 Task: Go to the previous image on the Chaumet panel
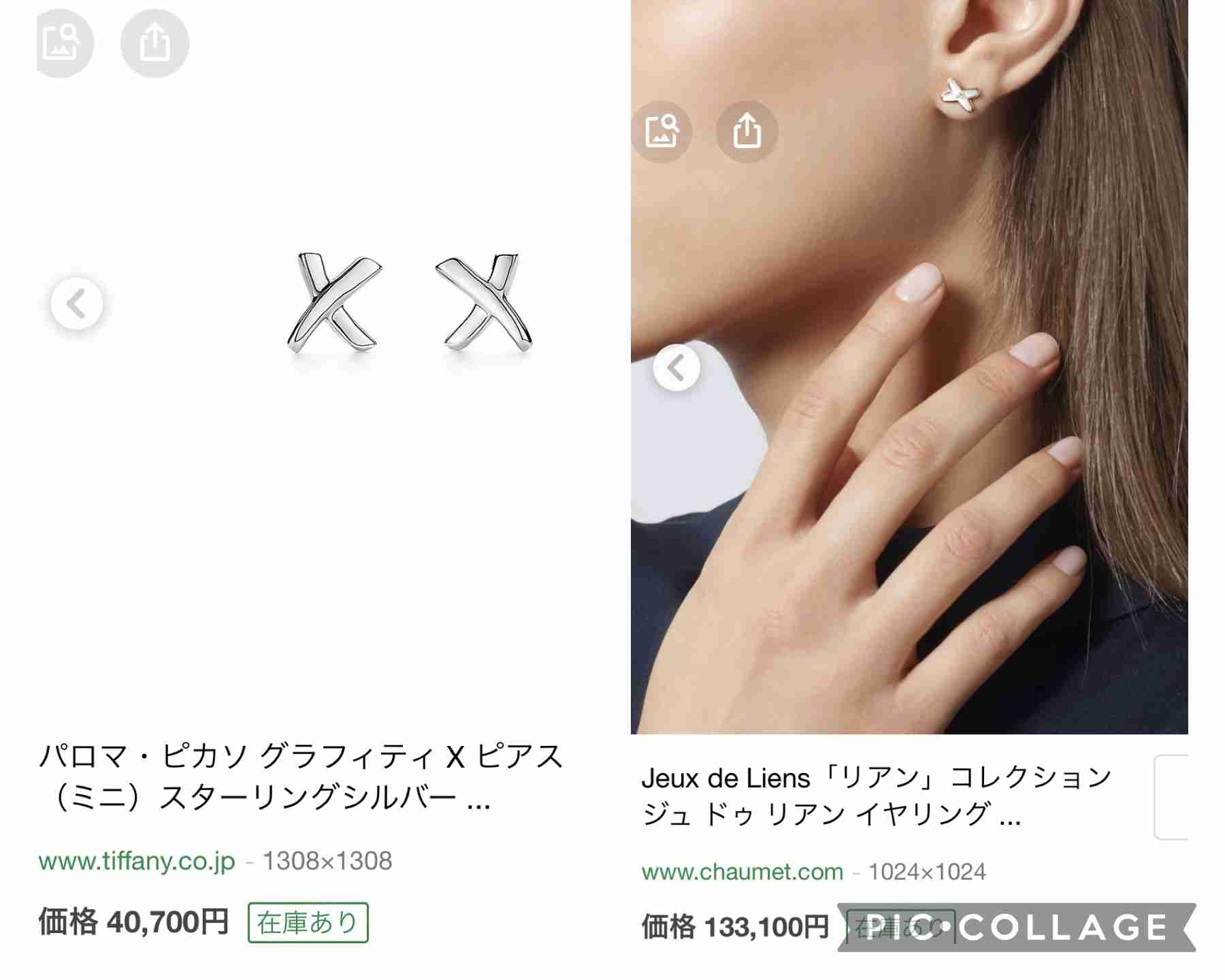pos(676,367)
